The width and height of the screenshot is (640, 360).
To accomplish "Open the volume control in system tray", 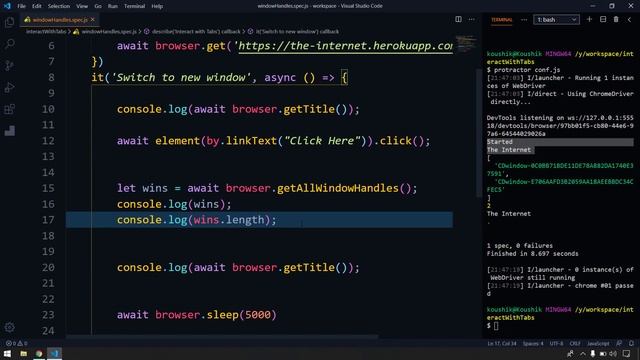I will click(613, 353).
